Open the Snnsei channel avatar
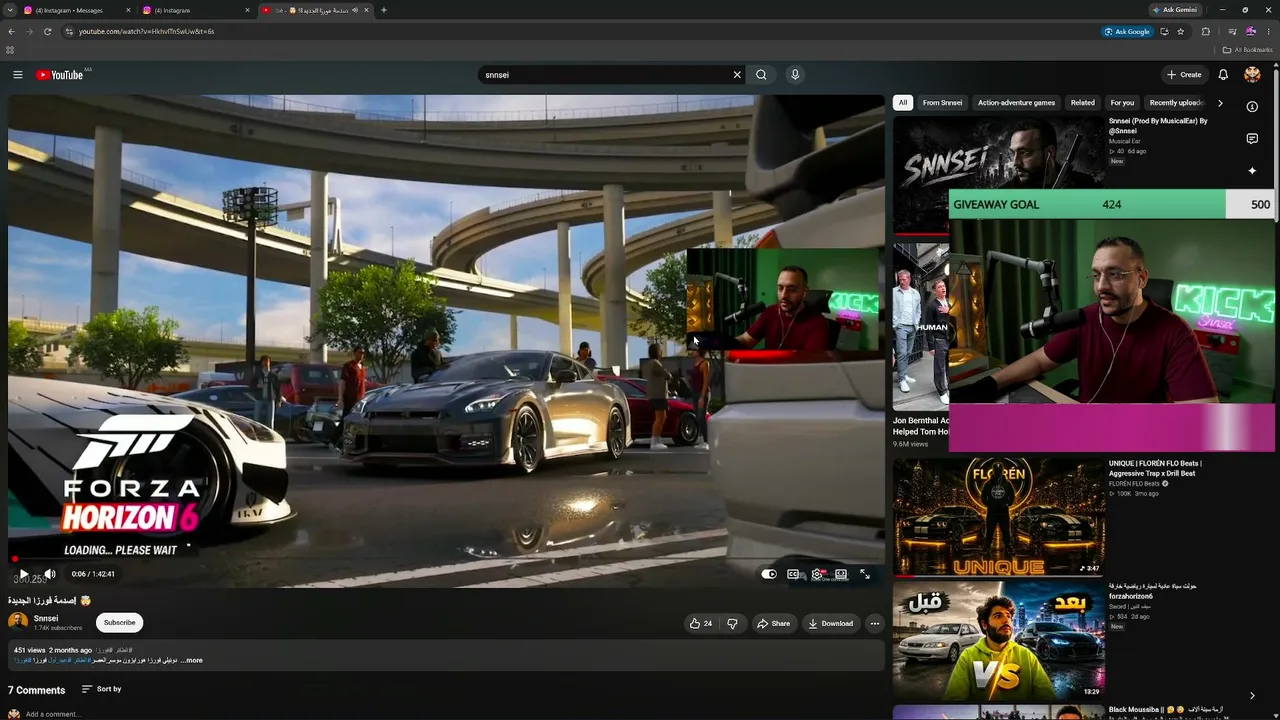1280x720 pixels. coord(18,622)
